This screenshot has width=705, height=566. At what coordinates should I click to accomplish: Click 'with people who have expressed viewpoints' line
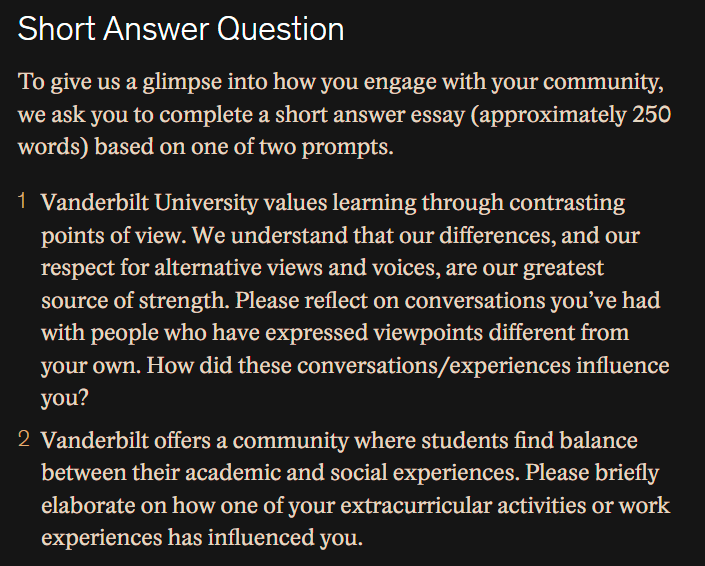click(335, 334)
